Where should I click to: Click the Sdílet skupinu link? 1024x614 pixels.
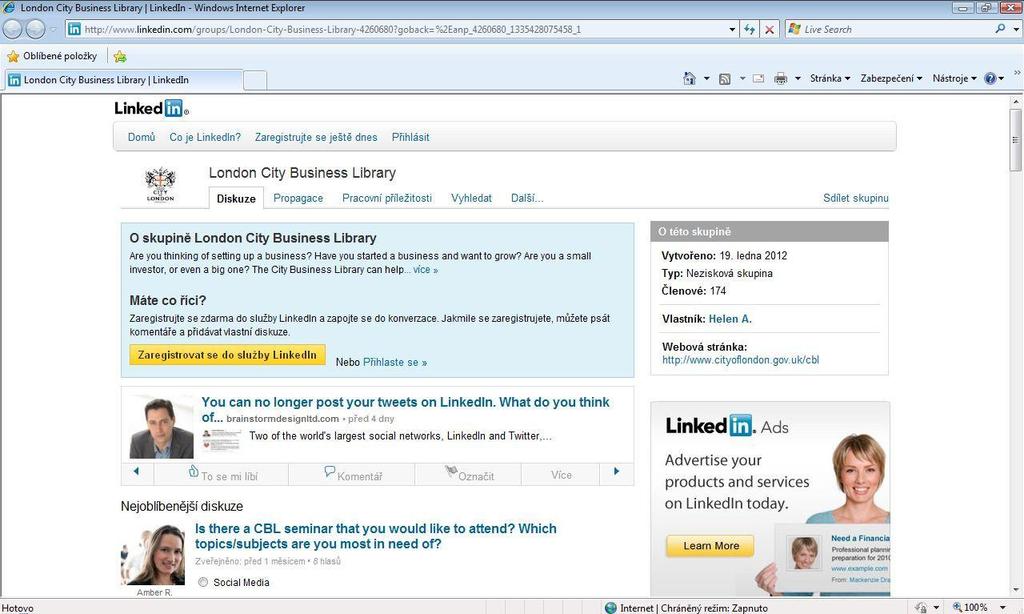[856, 198]
